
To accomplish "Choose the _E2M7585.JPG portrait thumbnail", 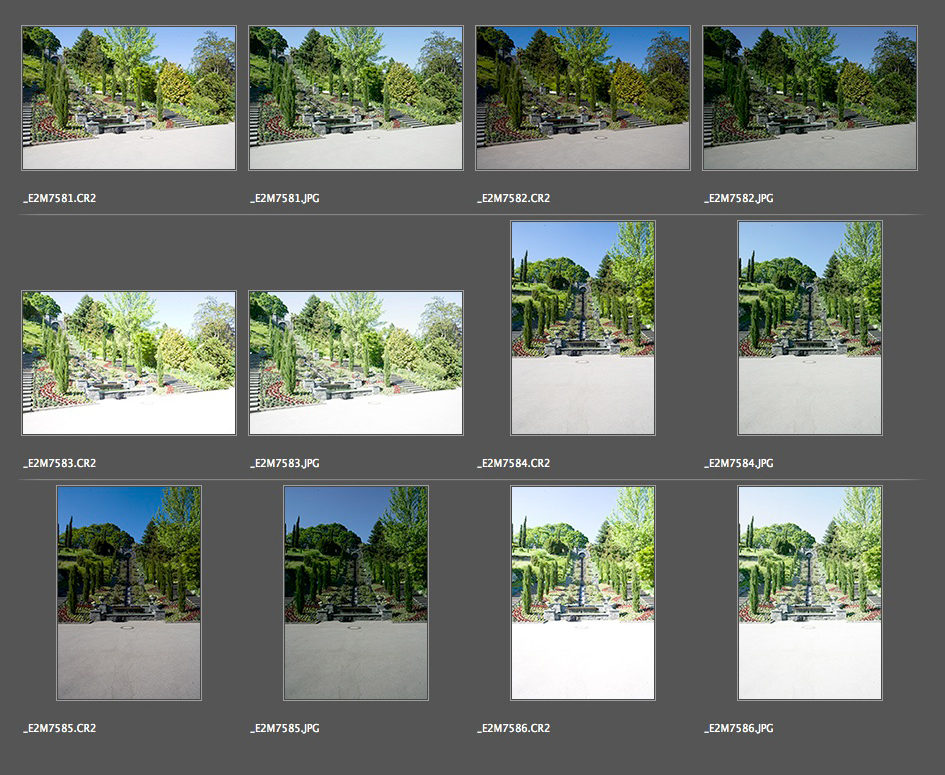I will (x=356, y=593).
